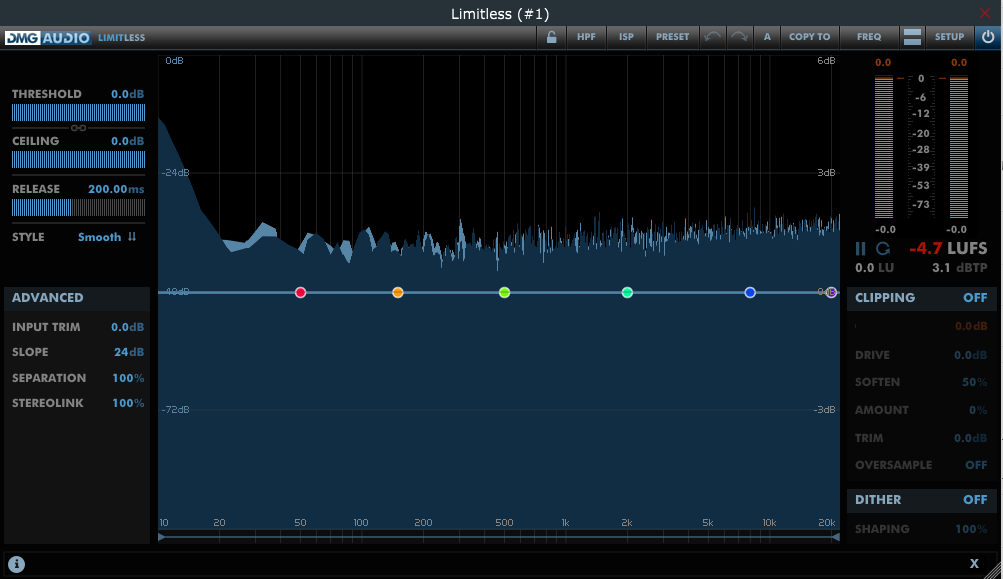Toggle the A/B compare button
This screenshot has height=579, width=1003.
[767, 37]
